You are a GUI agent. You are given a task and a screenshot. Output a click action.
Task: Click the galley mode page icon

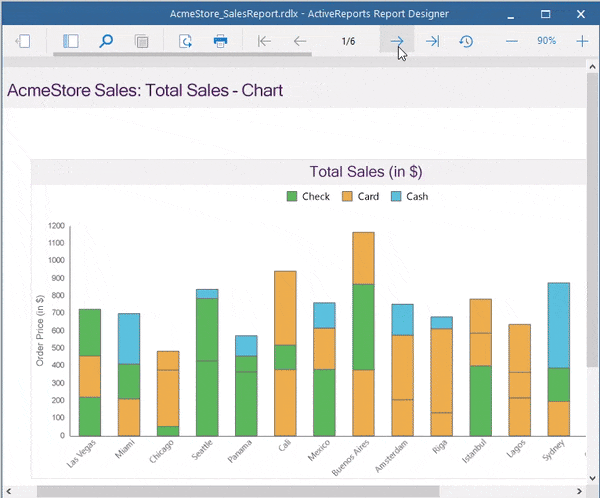[142, 41]
